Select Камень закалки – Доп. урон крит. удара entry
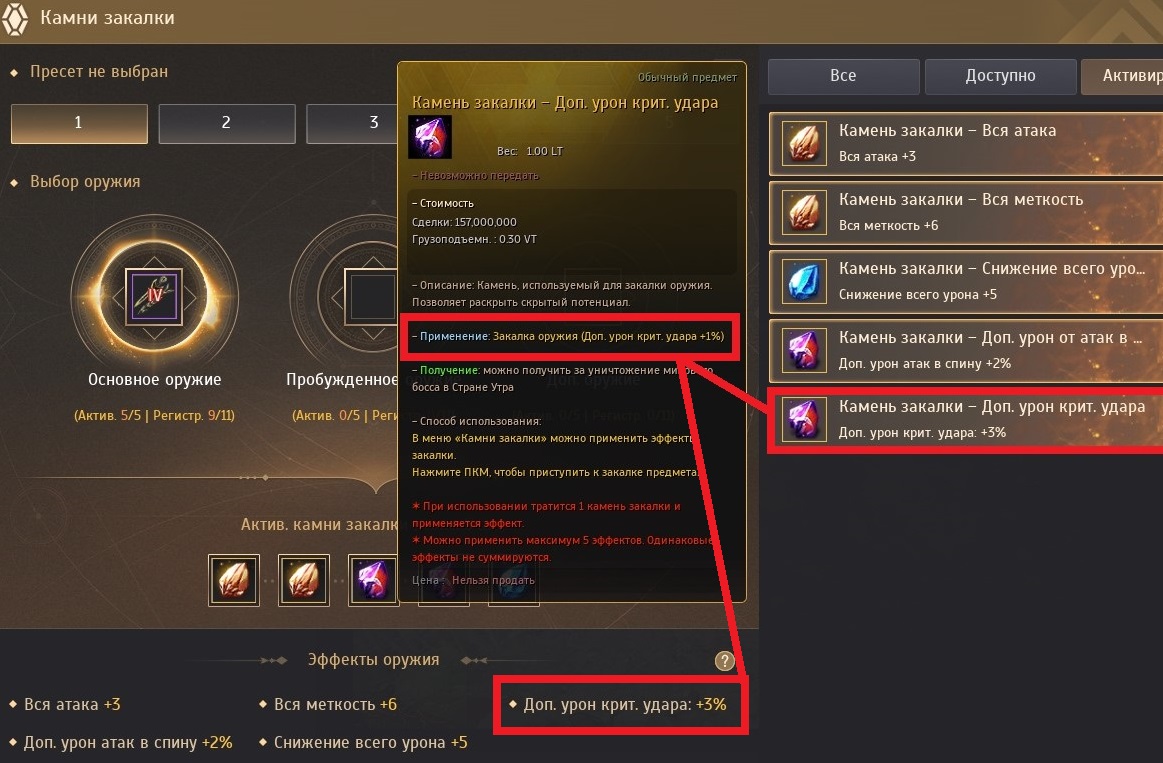 pos(966,419)
